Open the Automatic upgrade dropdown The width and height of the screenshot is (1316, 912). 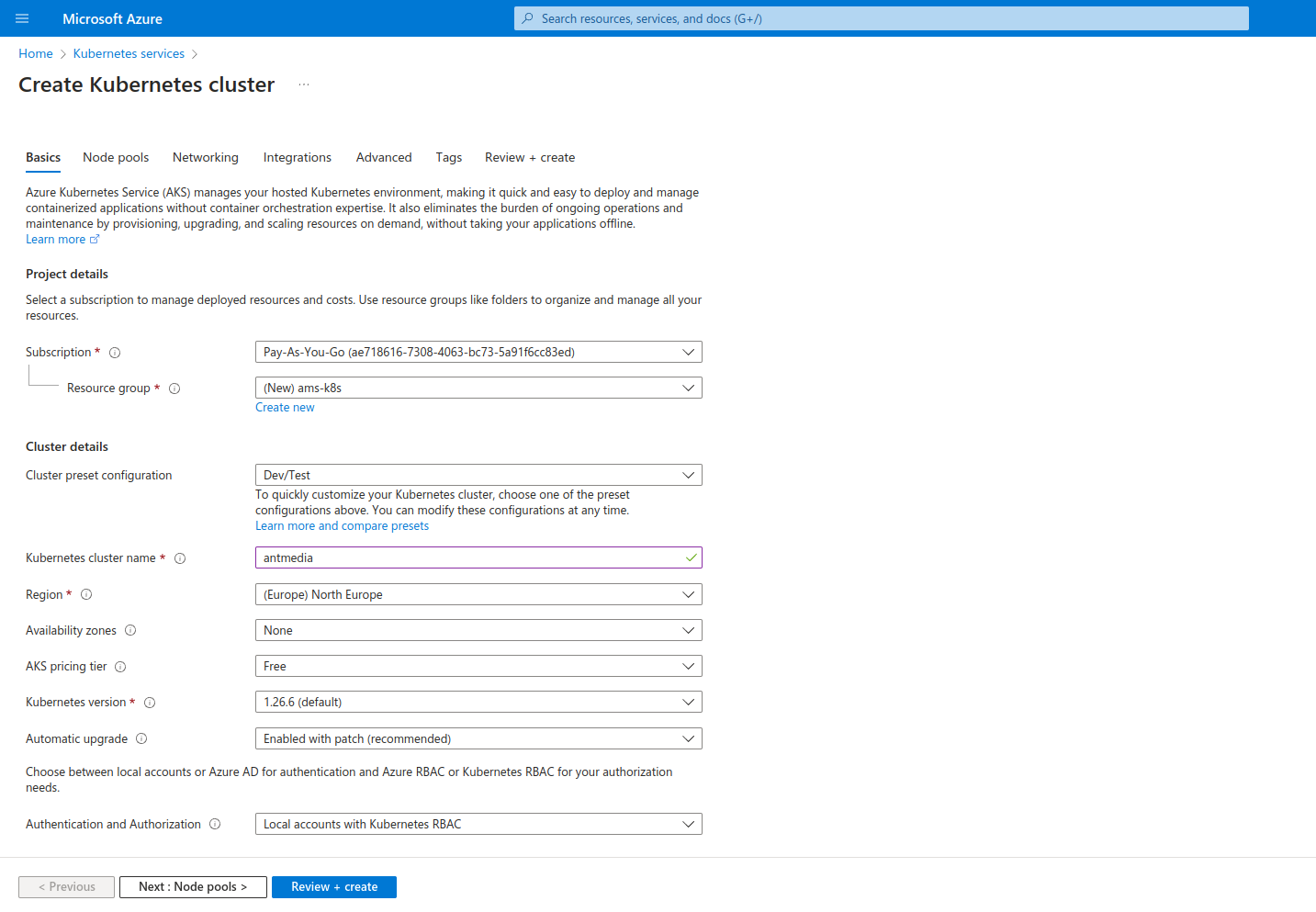pyautogui.click(x=478, y=738)
